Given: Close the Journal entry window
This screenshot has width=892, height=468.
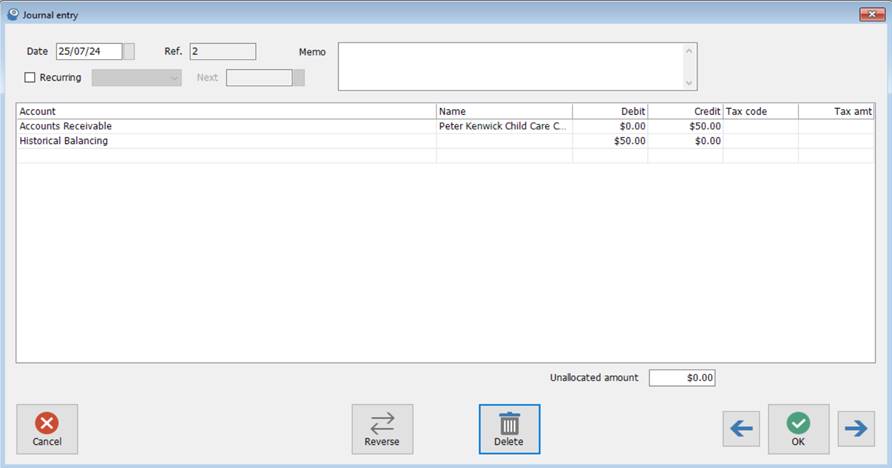Looking at the screenshot, I should 872,14.
